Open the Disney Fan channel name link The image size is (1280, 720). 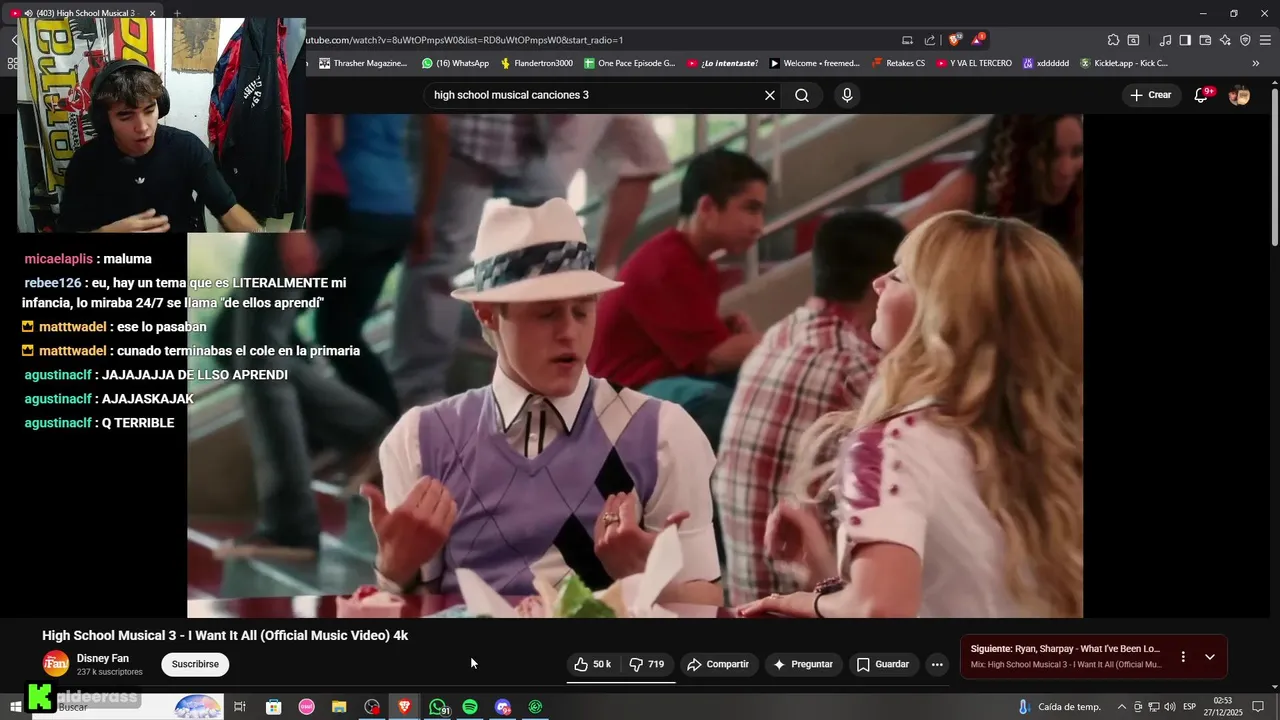point(103,658)
